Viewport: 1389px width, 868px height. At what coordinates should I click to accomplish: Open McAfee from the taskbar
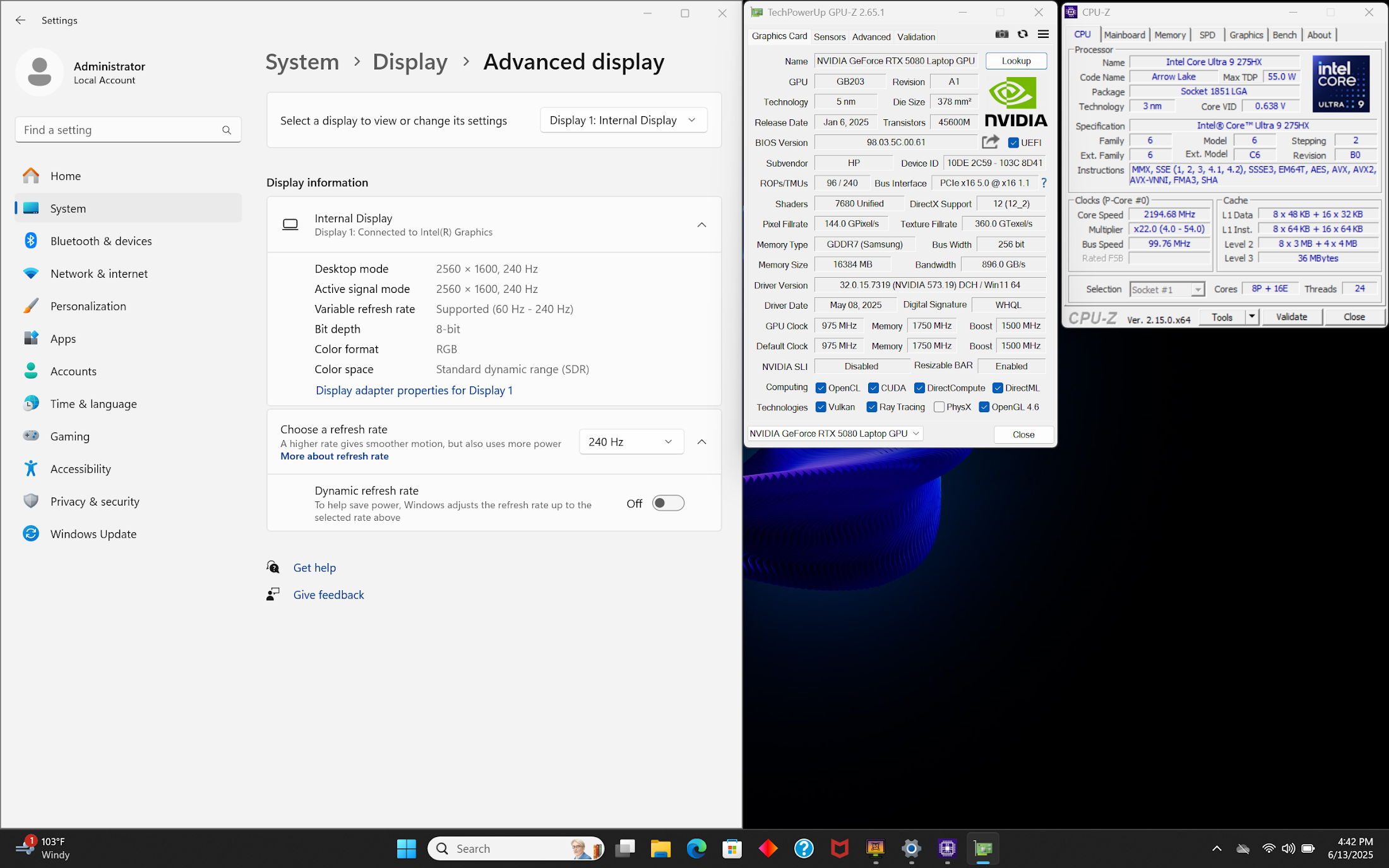tap(839, 848)
